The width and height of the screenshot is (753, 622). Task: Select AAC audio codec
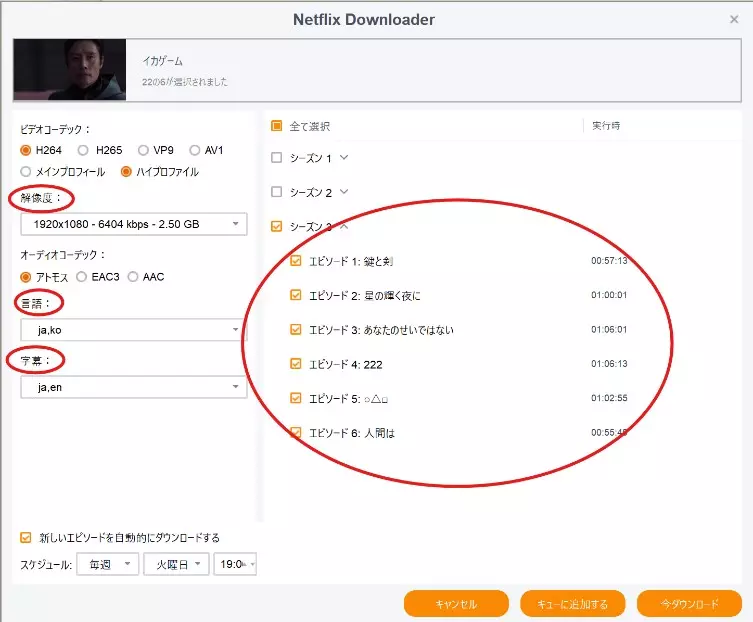133,277
